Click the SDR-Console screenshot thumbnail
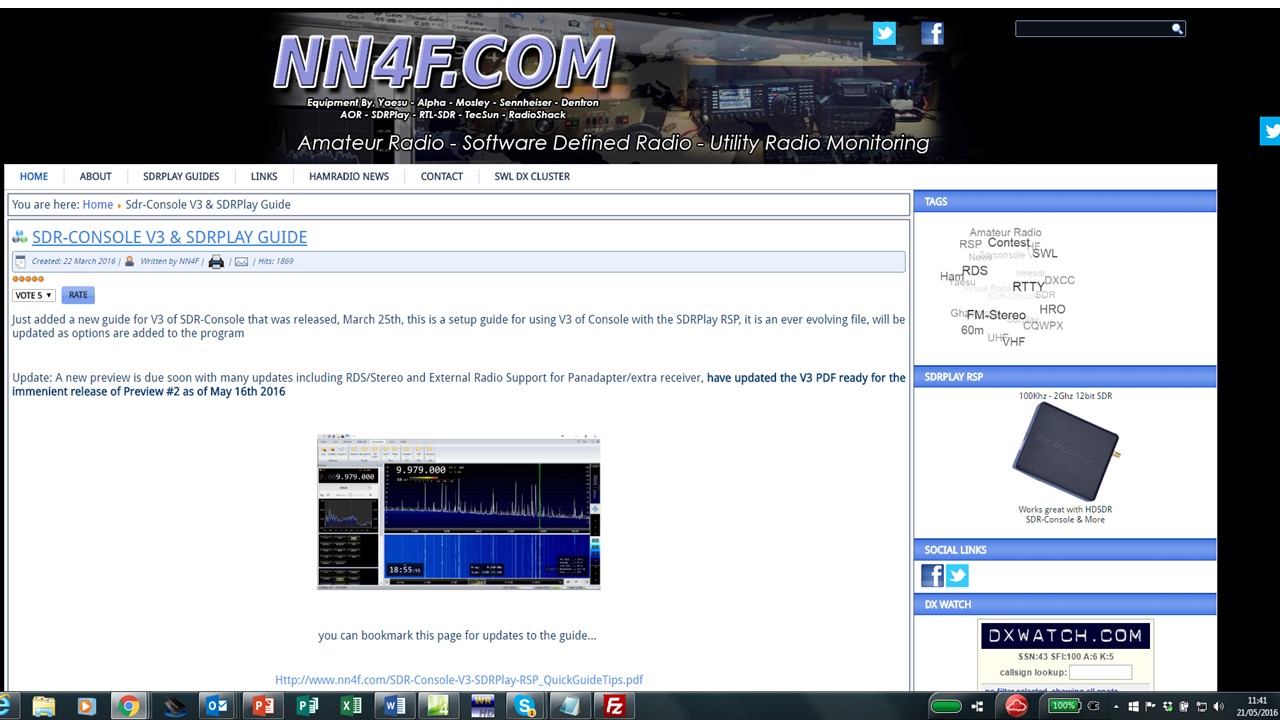1280x720 pixels. [x=459, y=512]
